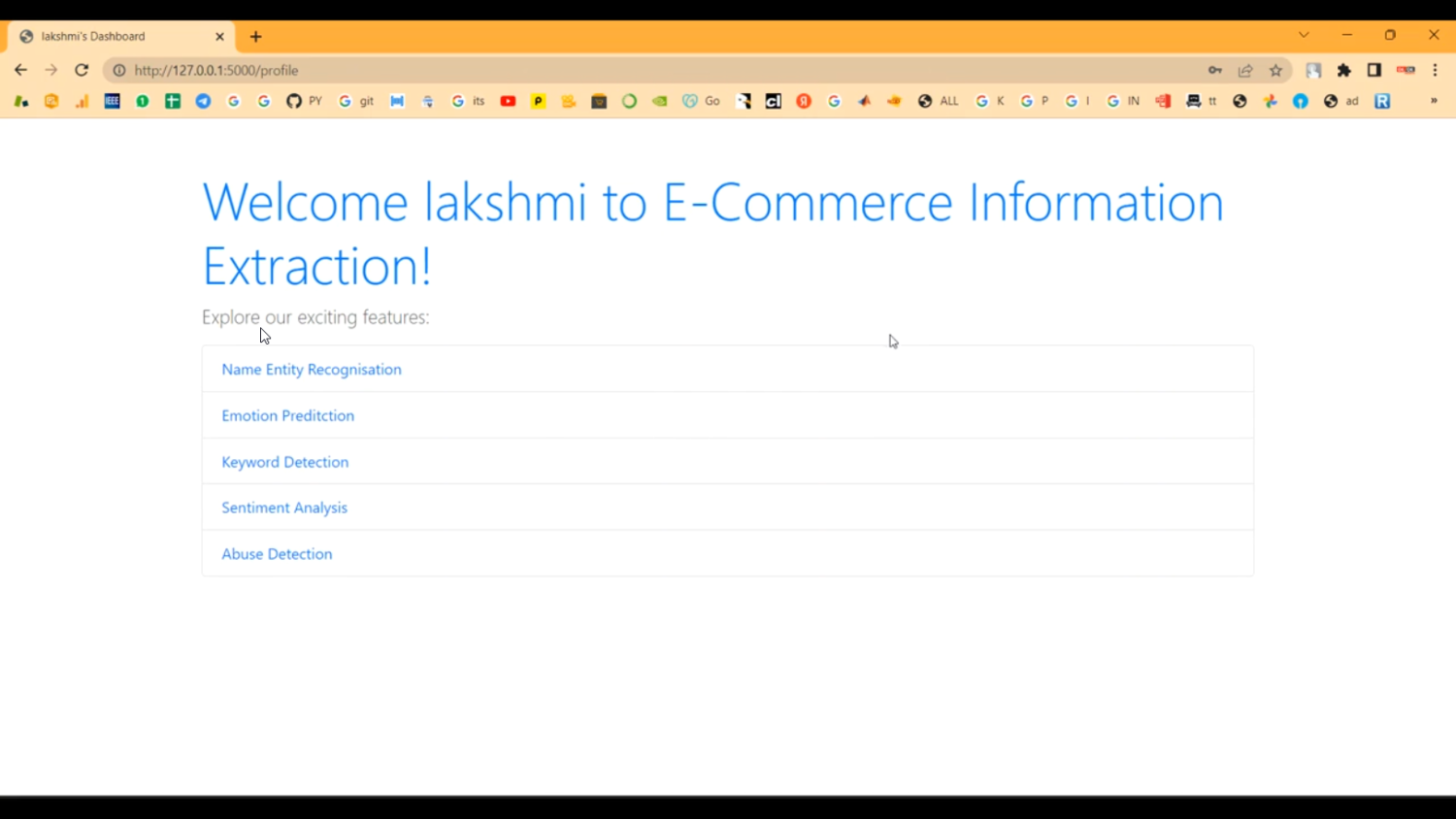Open the GitHub PY bookmark
The height and width of the screenshot is (819, 1456).
tap(304, 101)
